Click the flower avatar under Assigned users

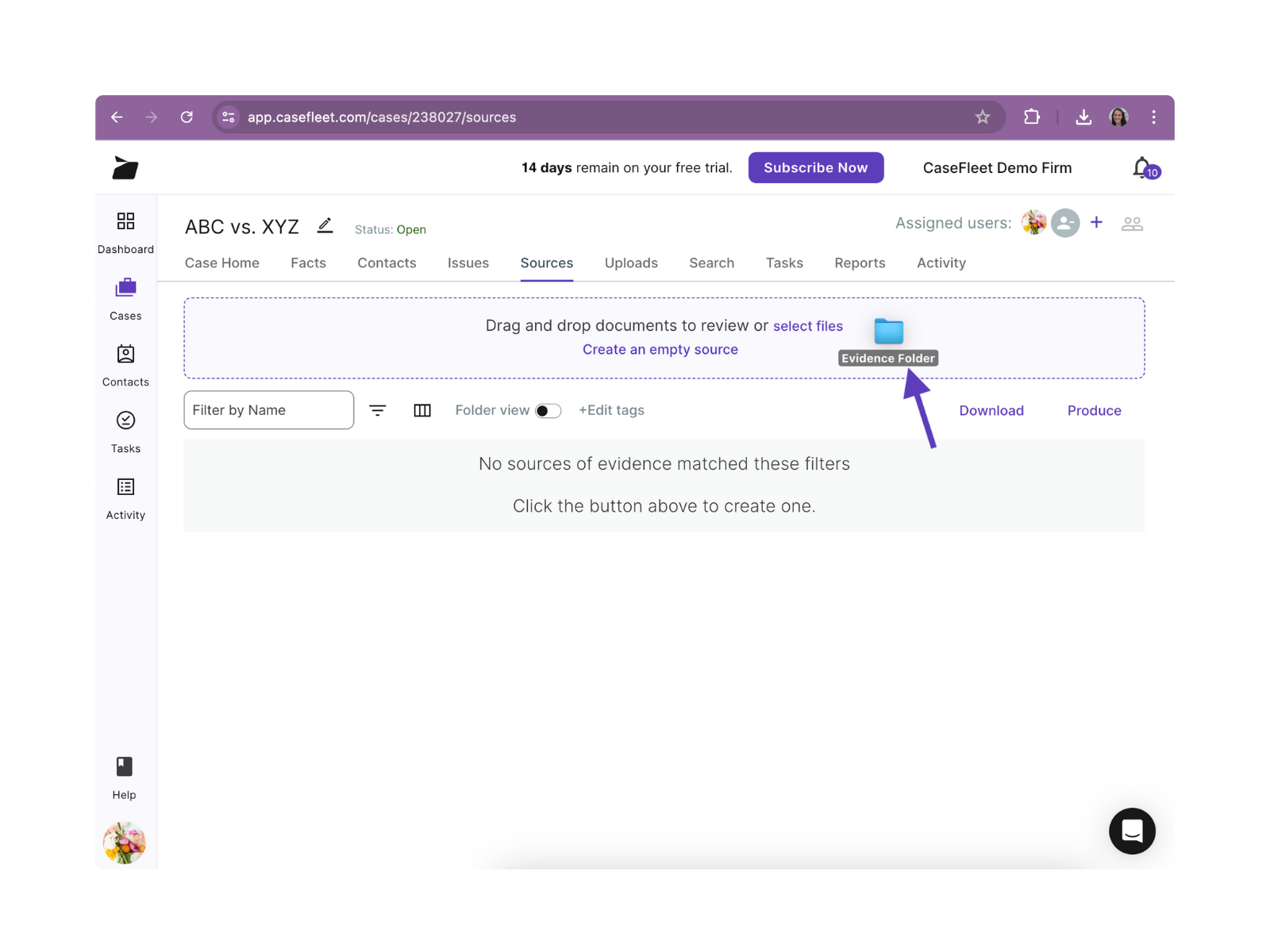[1034, 223]
